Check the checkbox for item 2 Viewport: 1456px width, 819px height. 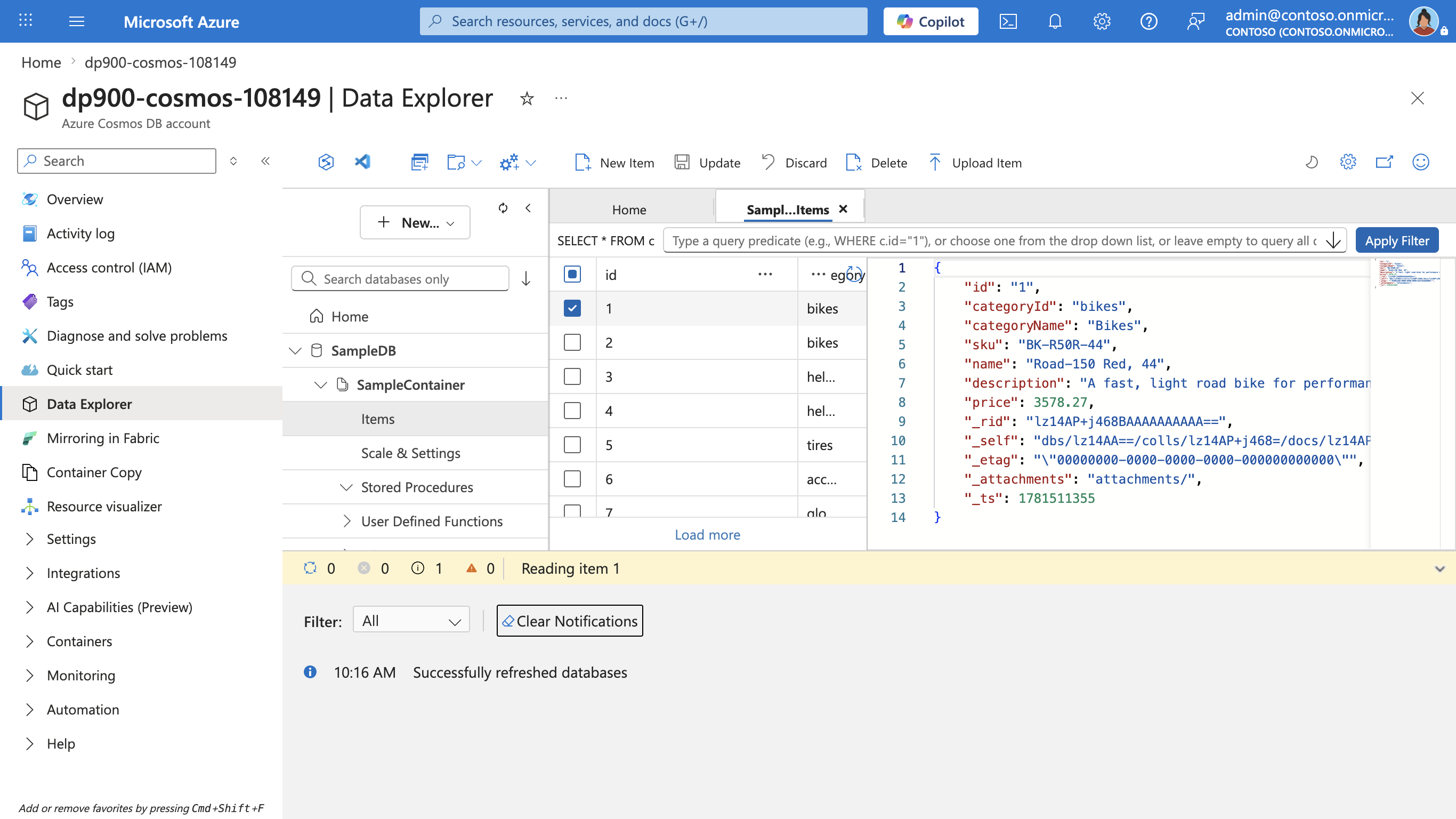(x=572, y=342)
